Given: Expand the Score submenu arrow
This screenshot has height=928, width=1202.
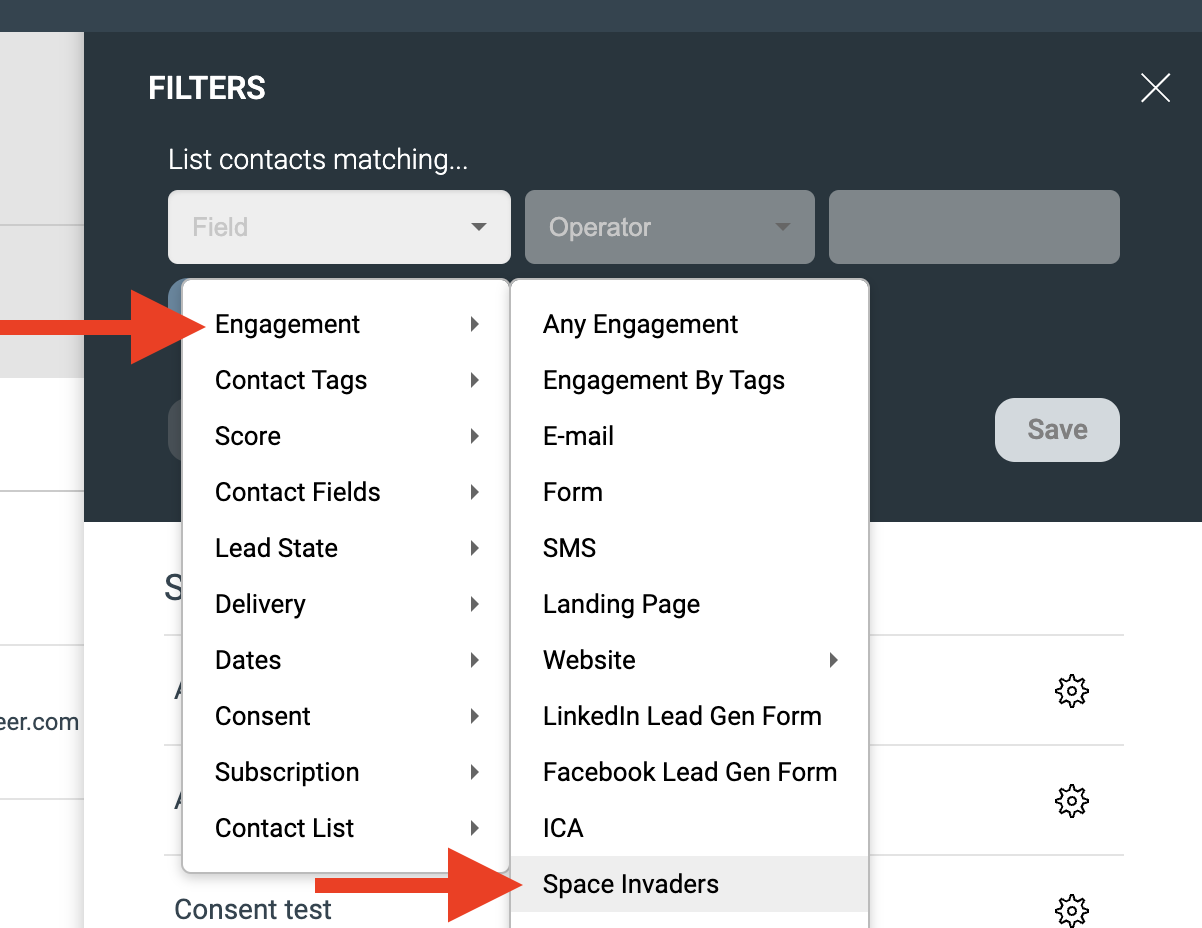Looking at the screenshot, I should point(475,436).
